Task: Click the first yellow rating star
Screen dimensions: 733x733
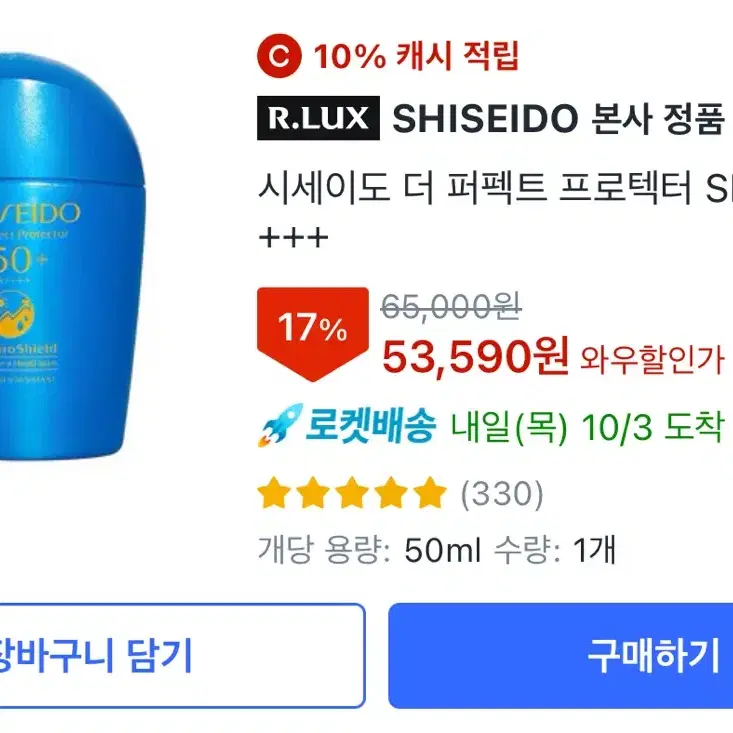Action: pos(274,493)
